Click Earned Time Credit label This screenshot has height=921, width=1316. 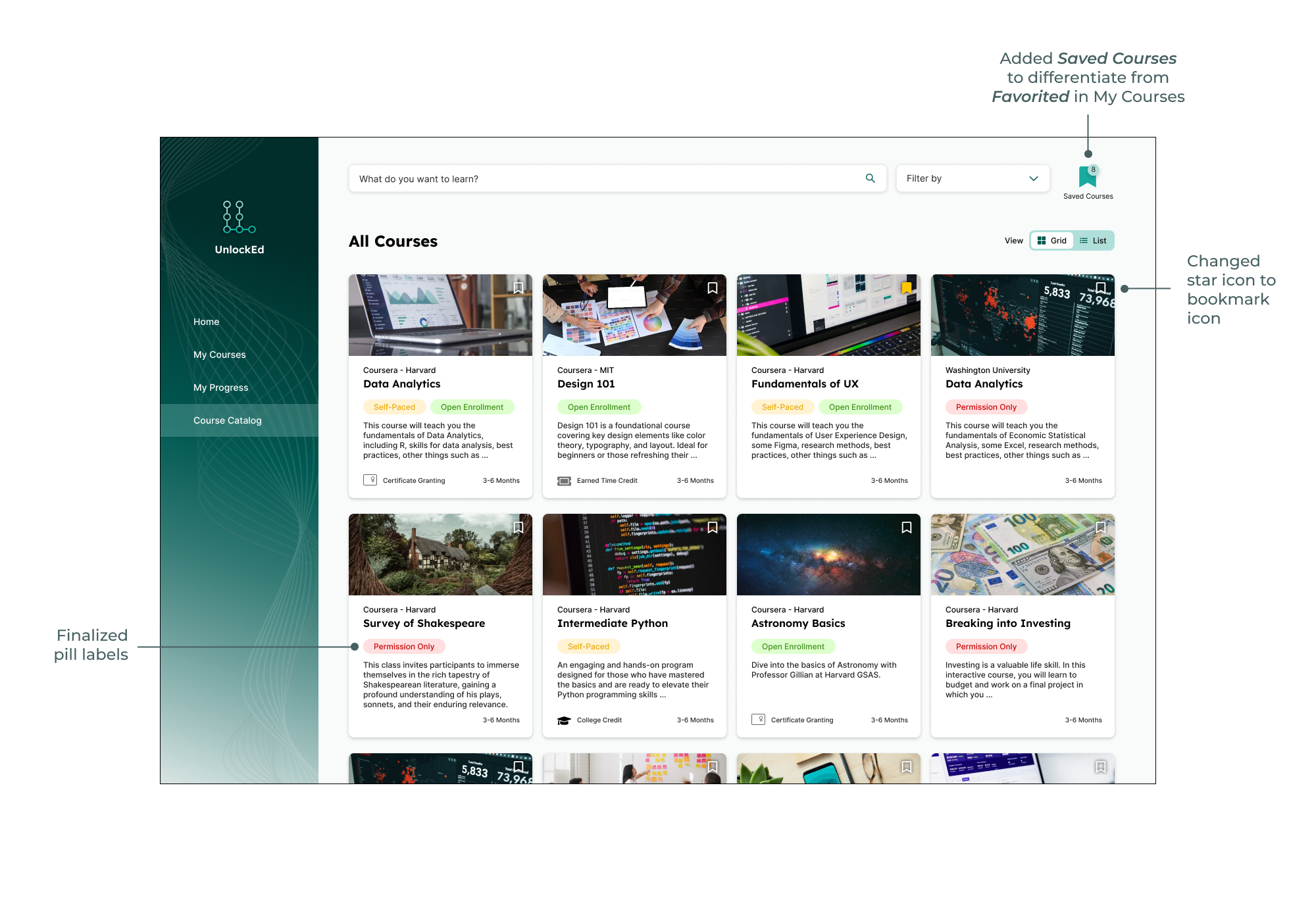607,481
